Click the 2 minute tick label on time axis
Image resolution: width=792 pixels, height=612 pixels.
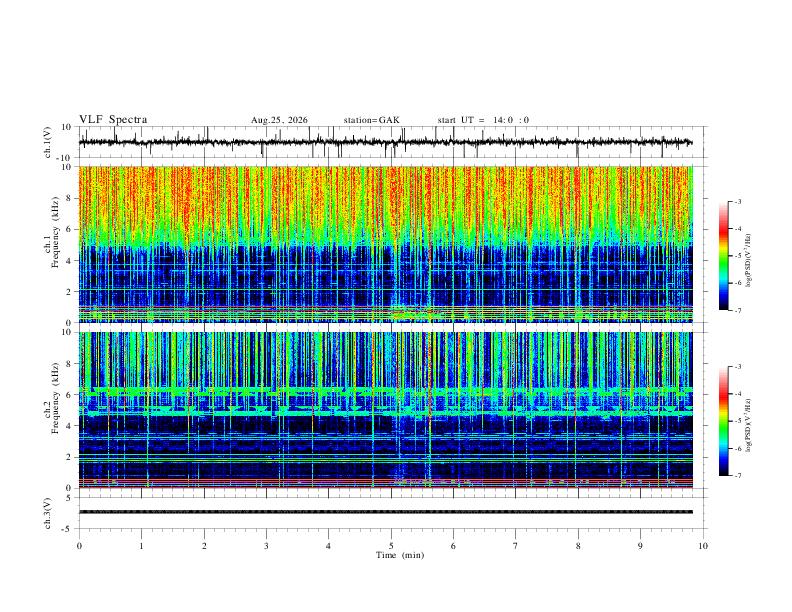pyautogui.click(x=204, y=546)
